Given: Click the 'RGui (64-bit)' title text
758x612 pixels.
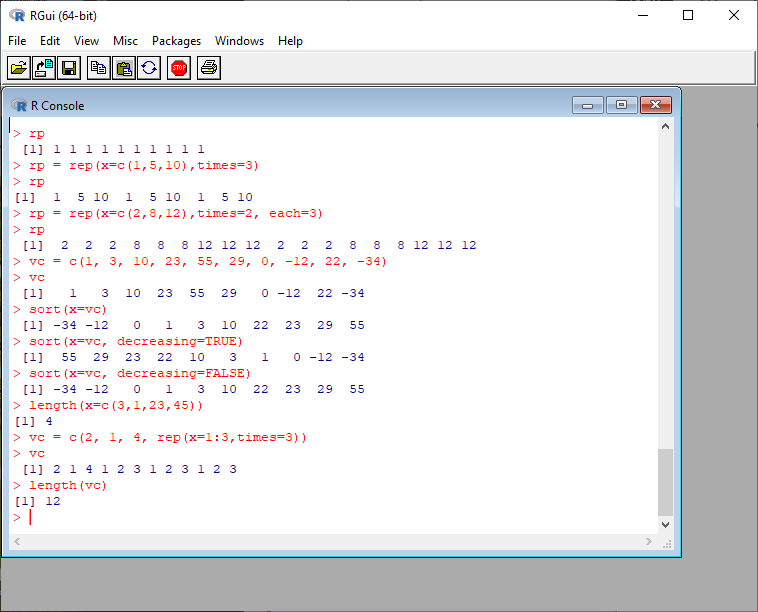Looking at the screenshot, I should tap(63, 15).
